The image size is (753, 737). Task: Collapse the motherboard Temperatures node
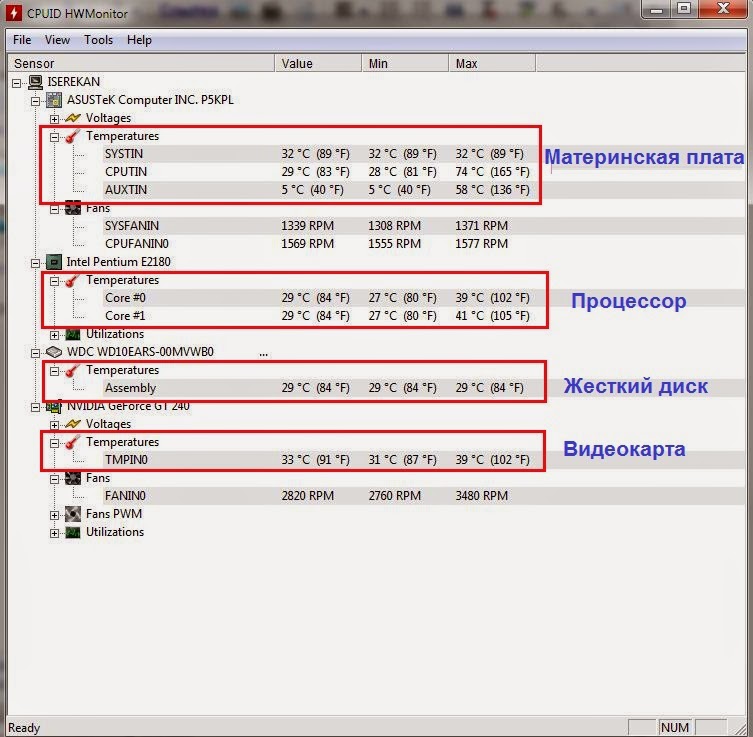point(54,137)
